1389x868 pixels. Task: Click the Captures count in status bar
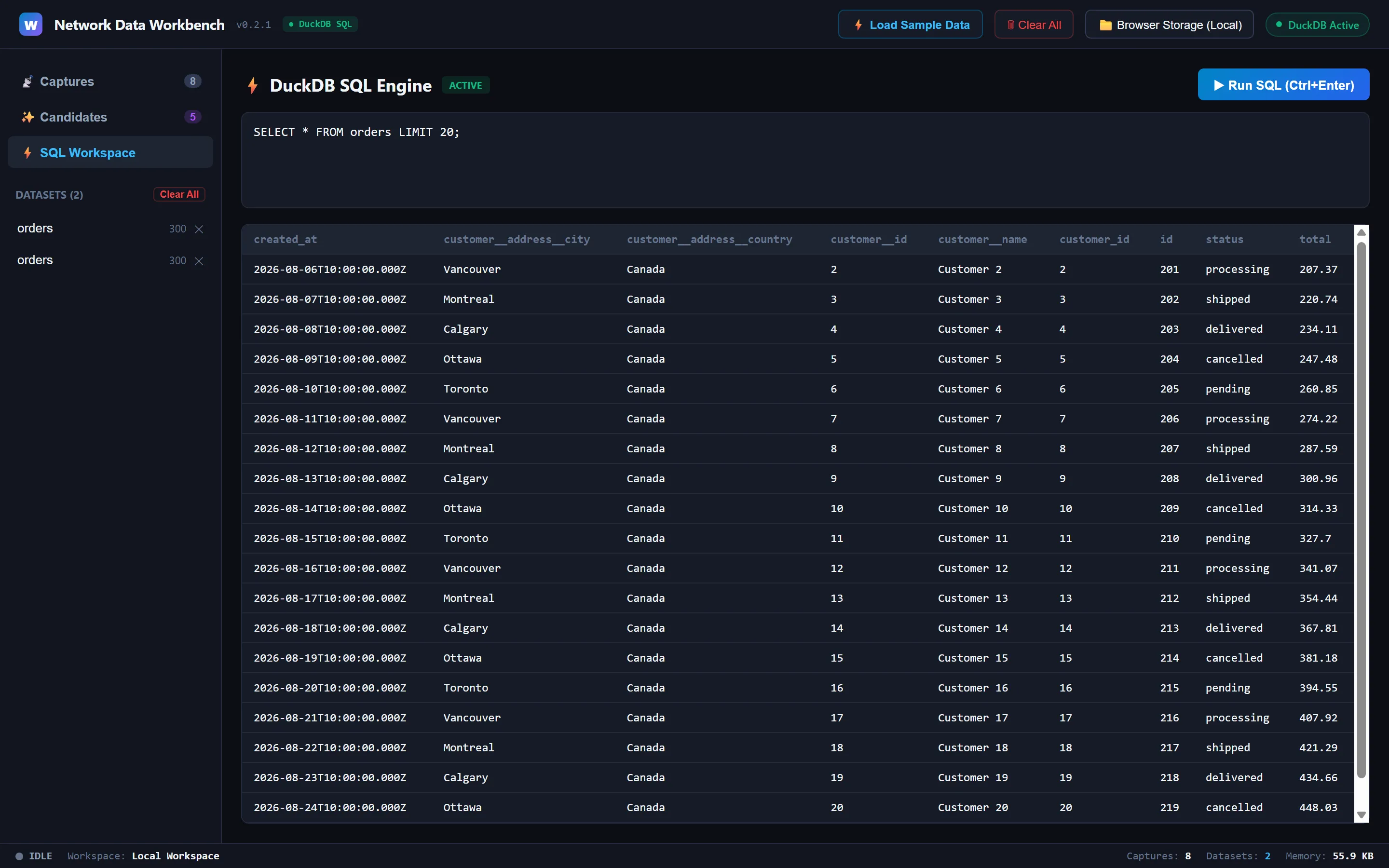(1158, 856)
